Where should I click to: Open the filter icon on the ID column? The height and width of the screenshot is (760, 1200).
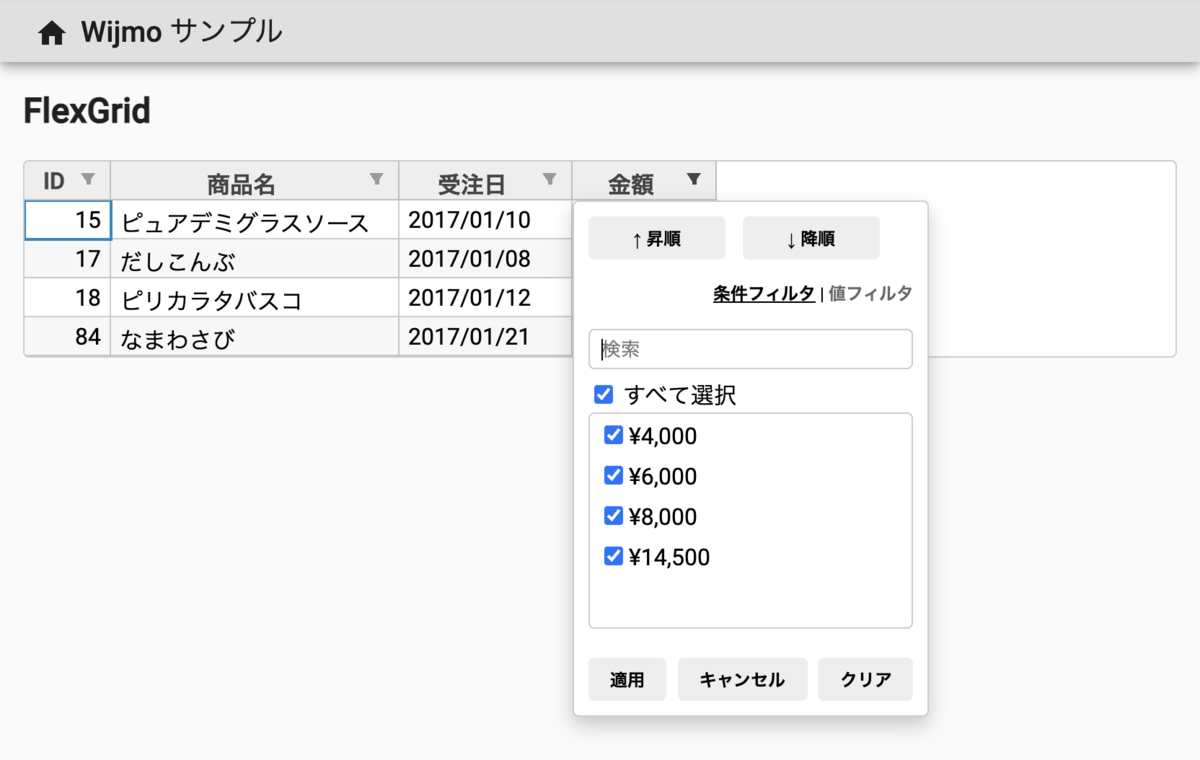(x=90, y=180)
